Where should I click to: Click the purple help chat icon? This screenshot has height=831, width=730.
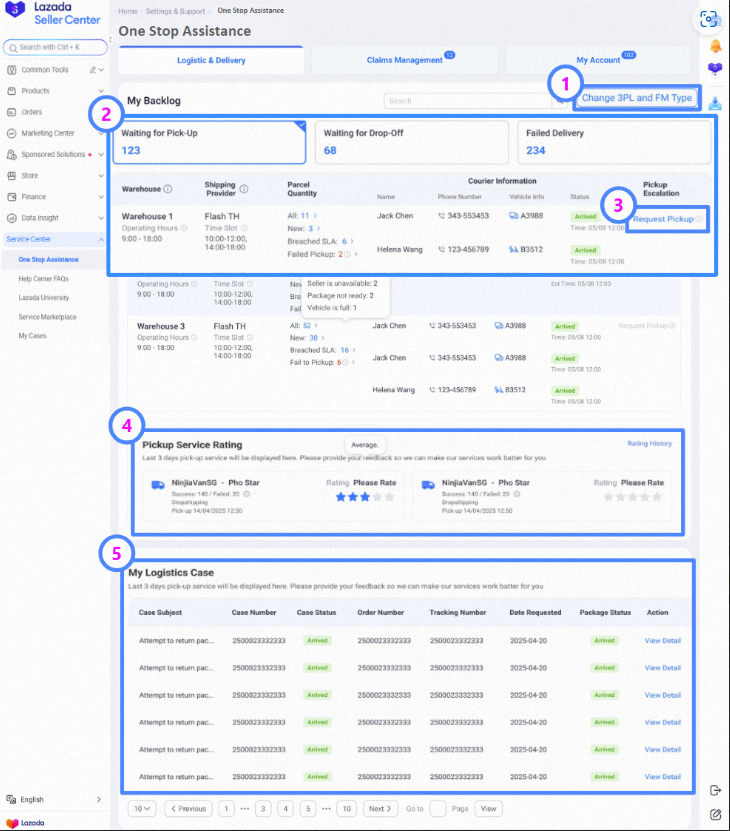pos(714,69)
